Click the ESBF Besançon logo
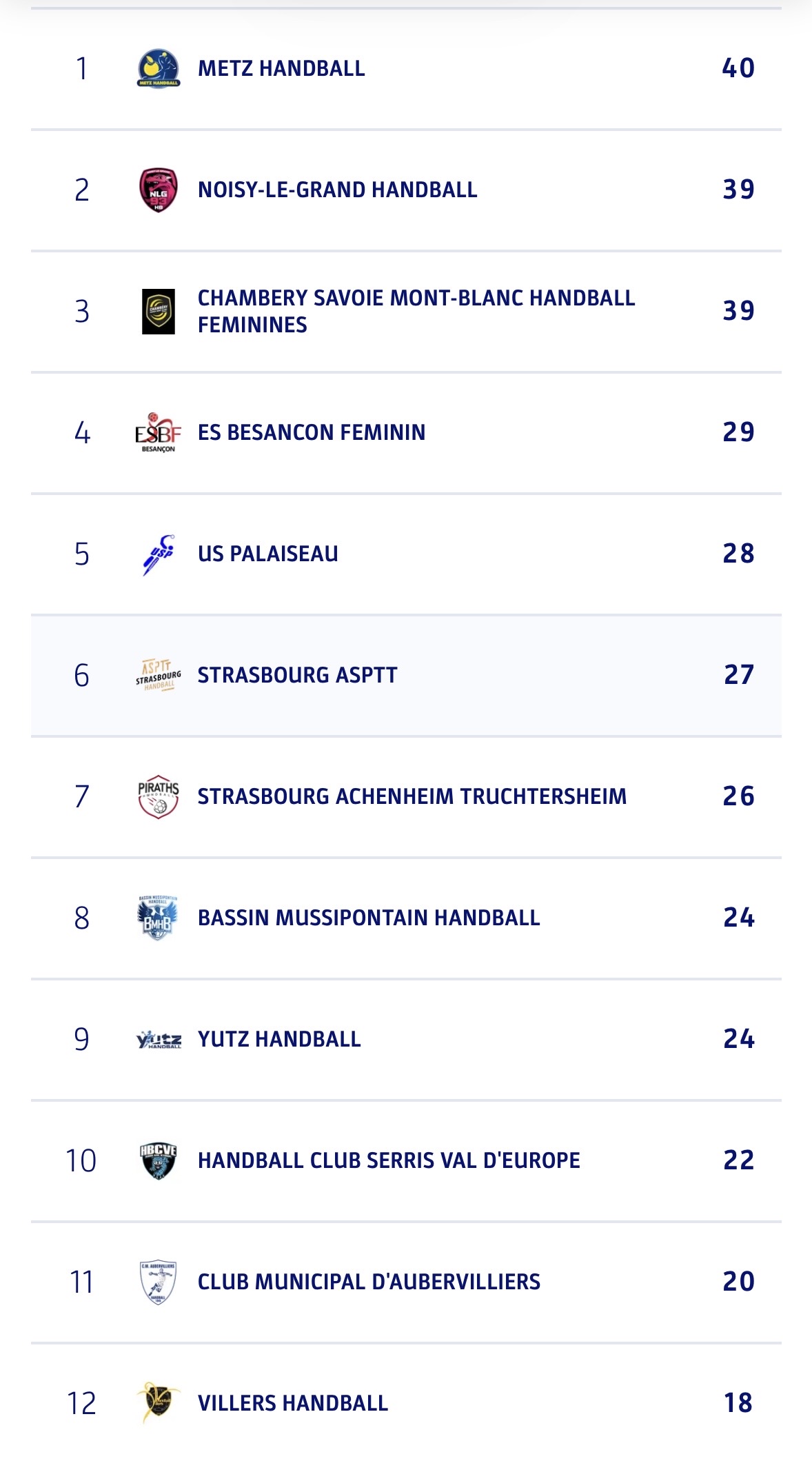The width and height of the screenshot is (812, 1472). tap(159, 432)
